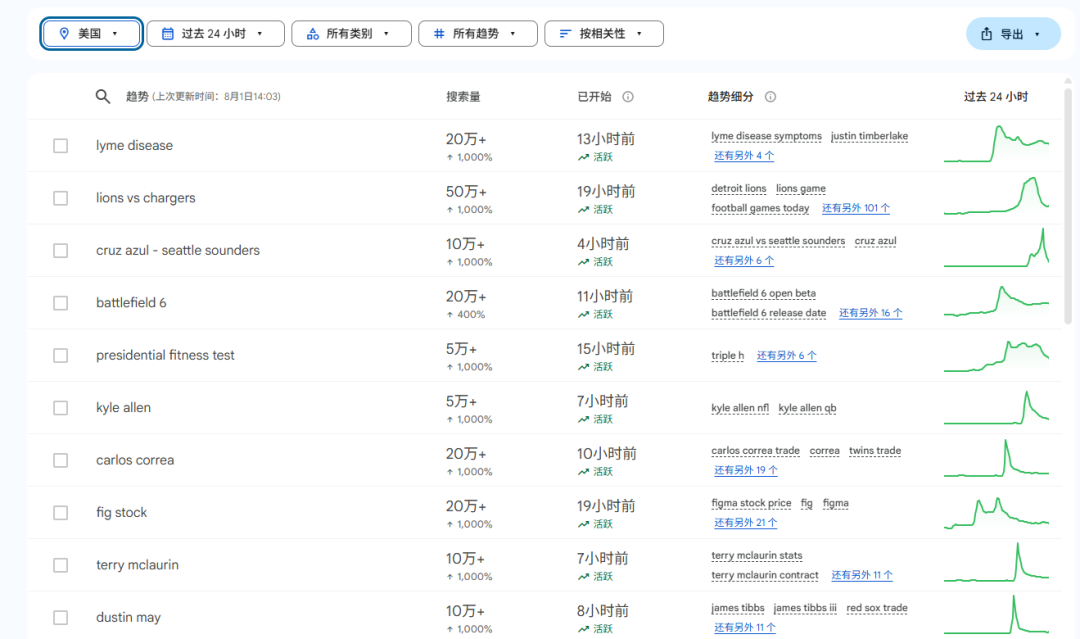
Task: Click the calendar icon in 过去 24 小时 filter
Action: [167, 33]
